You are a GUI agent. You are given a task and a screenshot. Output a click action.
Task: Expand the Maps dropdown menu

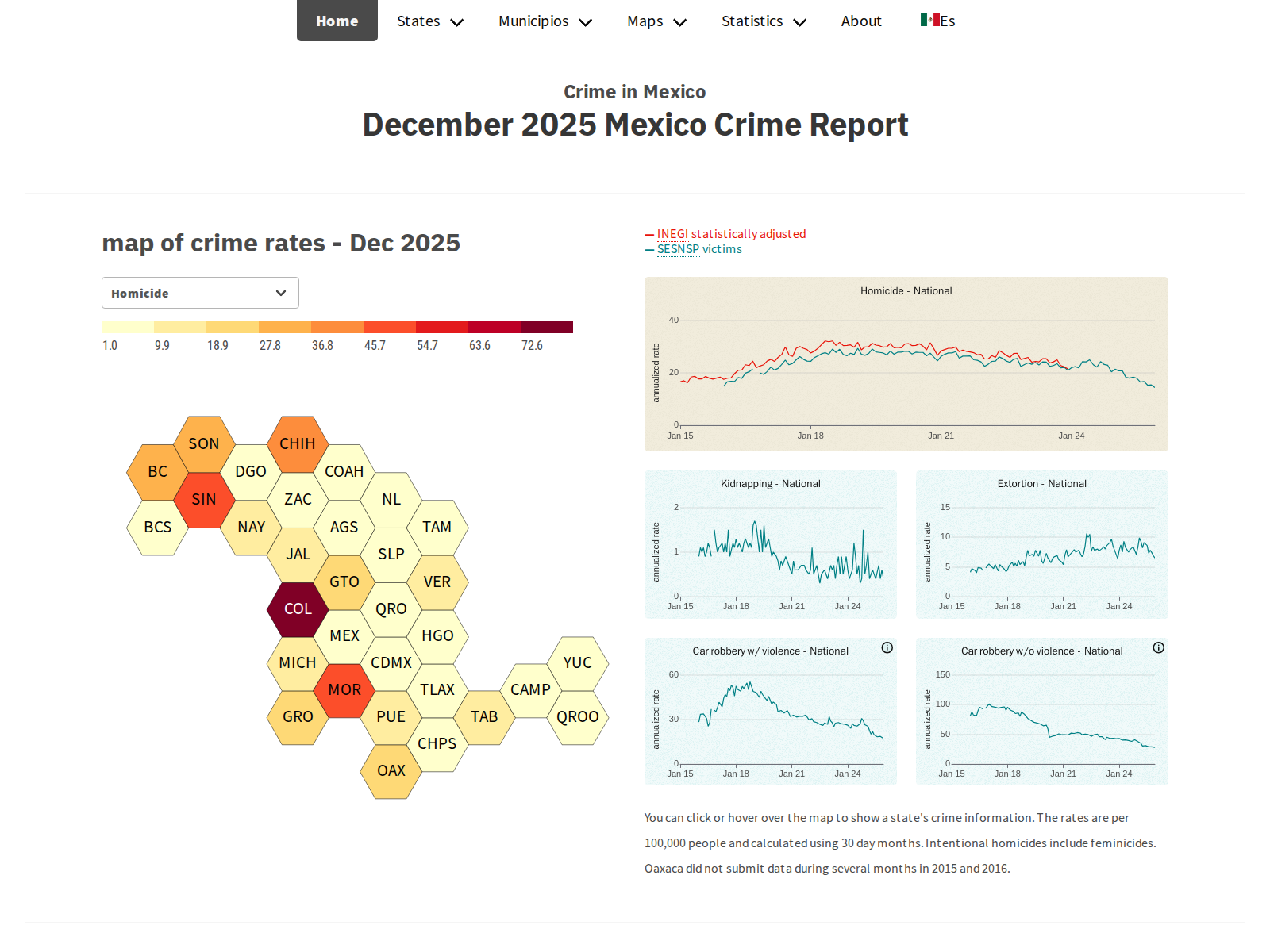point(656,21)
